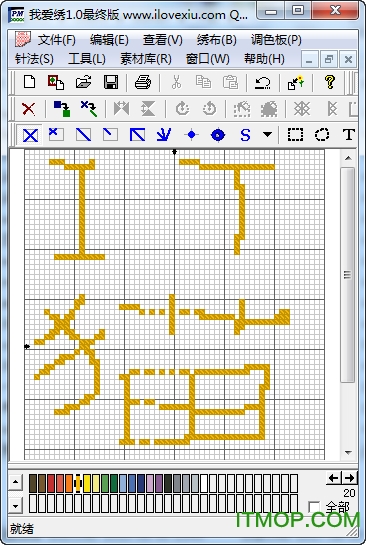This screenshot has height=545, width=366.
Task: Open help via yellow question mark icon
Action: (330, 82)
